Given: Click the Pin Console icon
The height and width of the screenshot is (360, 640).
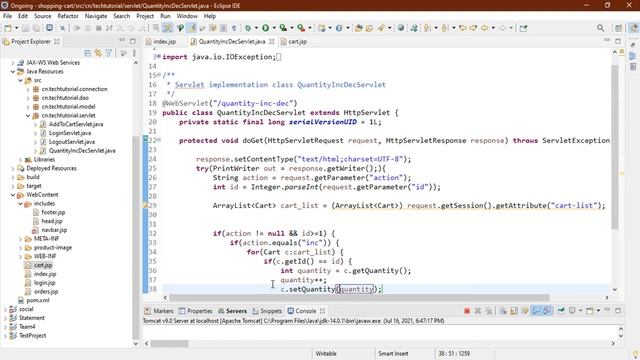Looking at the screenshot, I should pyautogui.click(x=561, y=311).
